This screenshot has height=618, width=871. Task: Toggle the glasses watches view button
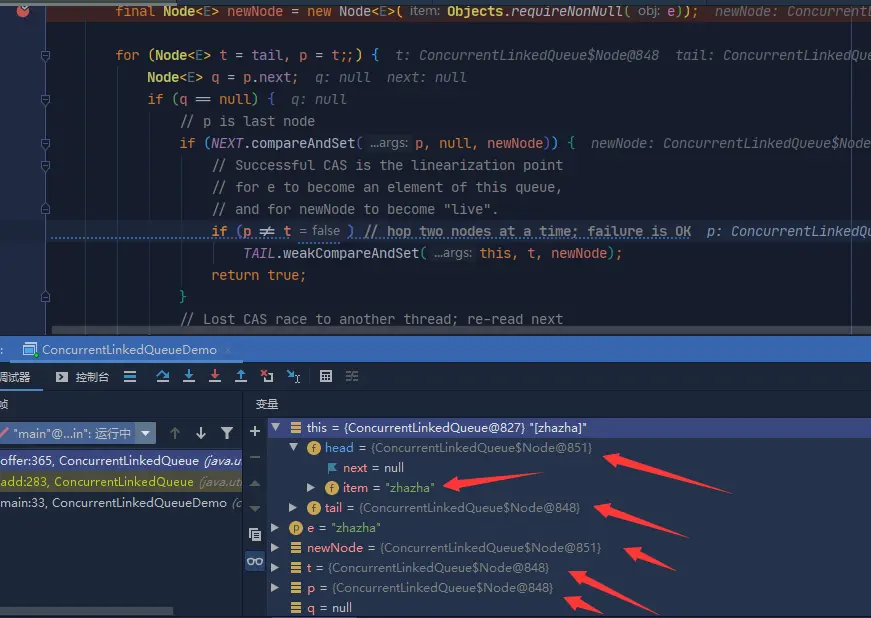tap(255, 561)
